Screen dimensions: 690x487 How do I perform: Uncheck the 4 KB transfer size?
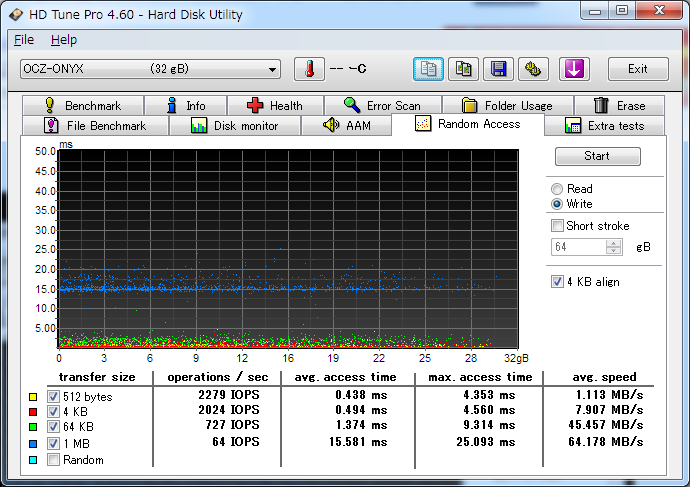click(x=53, y=411)
